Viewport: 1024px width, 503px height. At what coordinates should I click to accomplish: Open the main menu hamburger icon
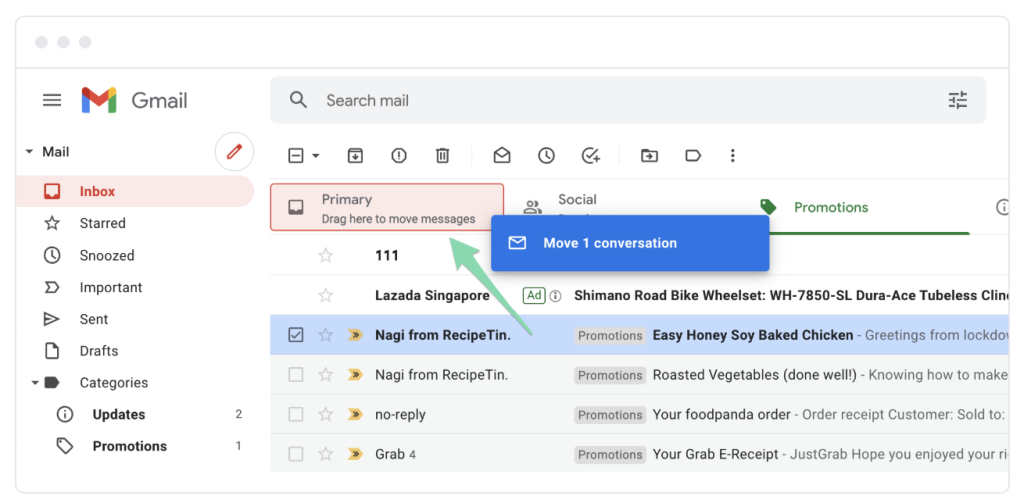[52, 100]
